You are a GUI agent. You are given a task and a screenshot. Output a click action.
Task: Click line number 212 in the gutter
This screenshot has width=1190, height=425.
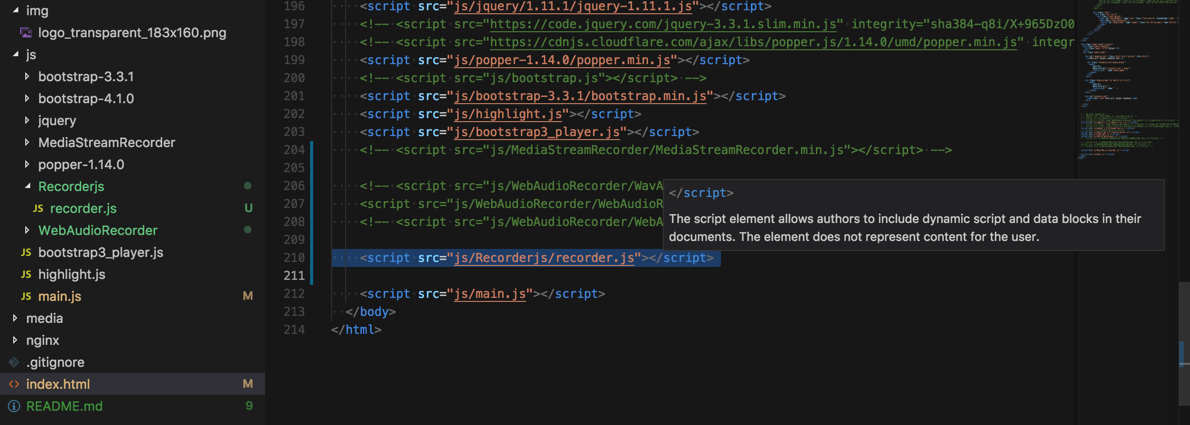pyautogui.click(x=294, y=294)
